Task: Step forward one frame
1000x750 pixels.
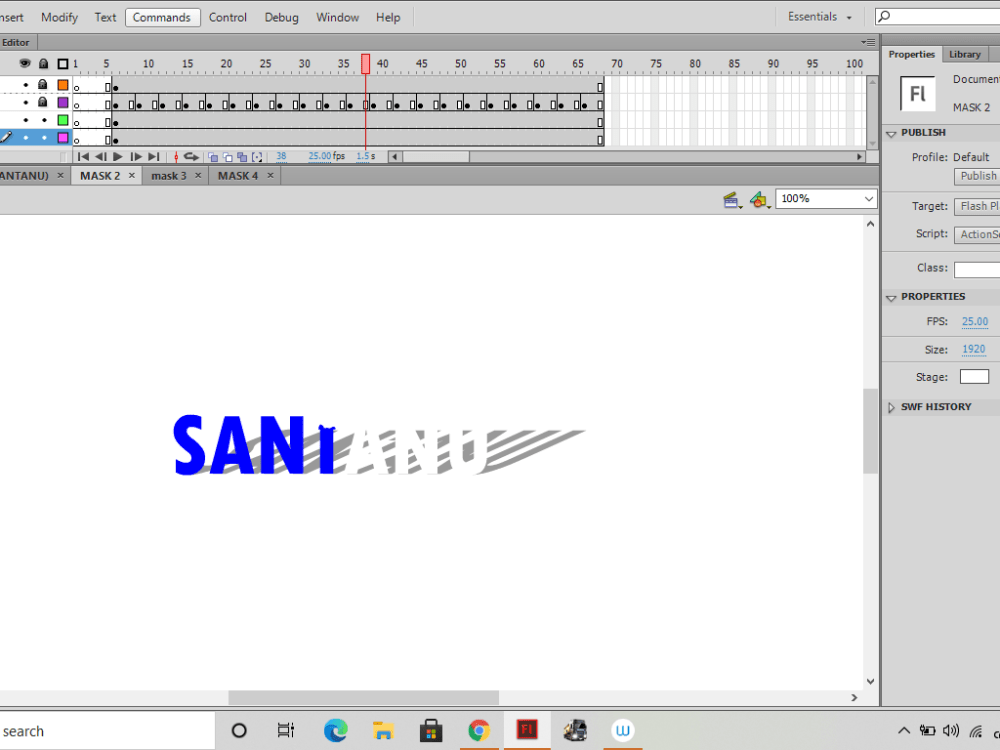Action: click(x=135, y=156)
